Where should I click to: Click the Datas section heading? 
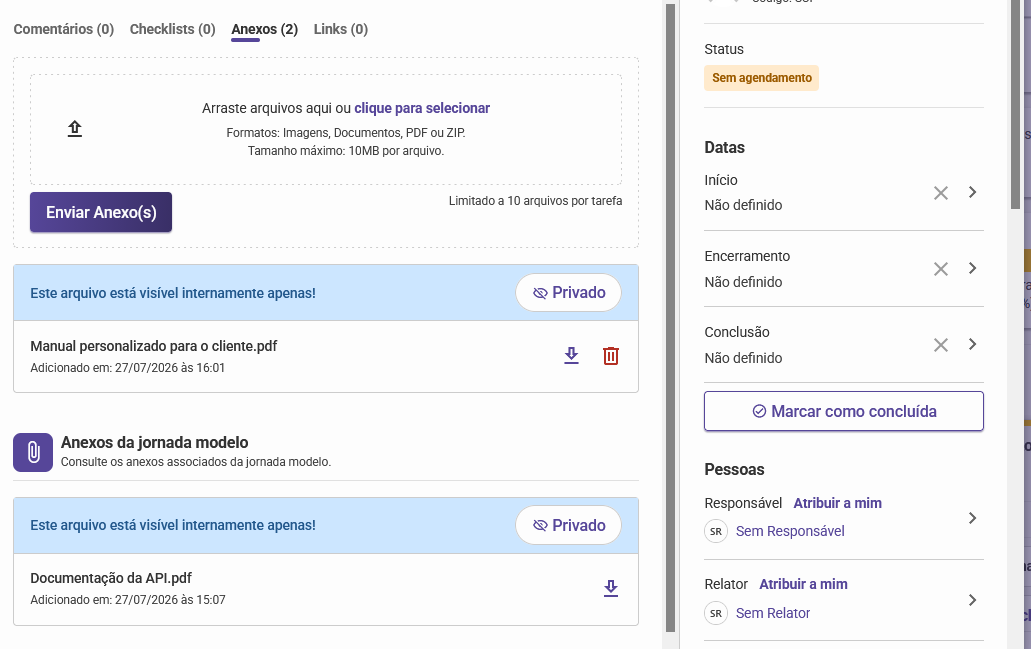pos(725,148)
